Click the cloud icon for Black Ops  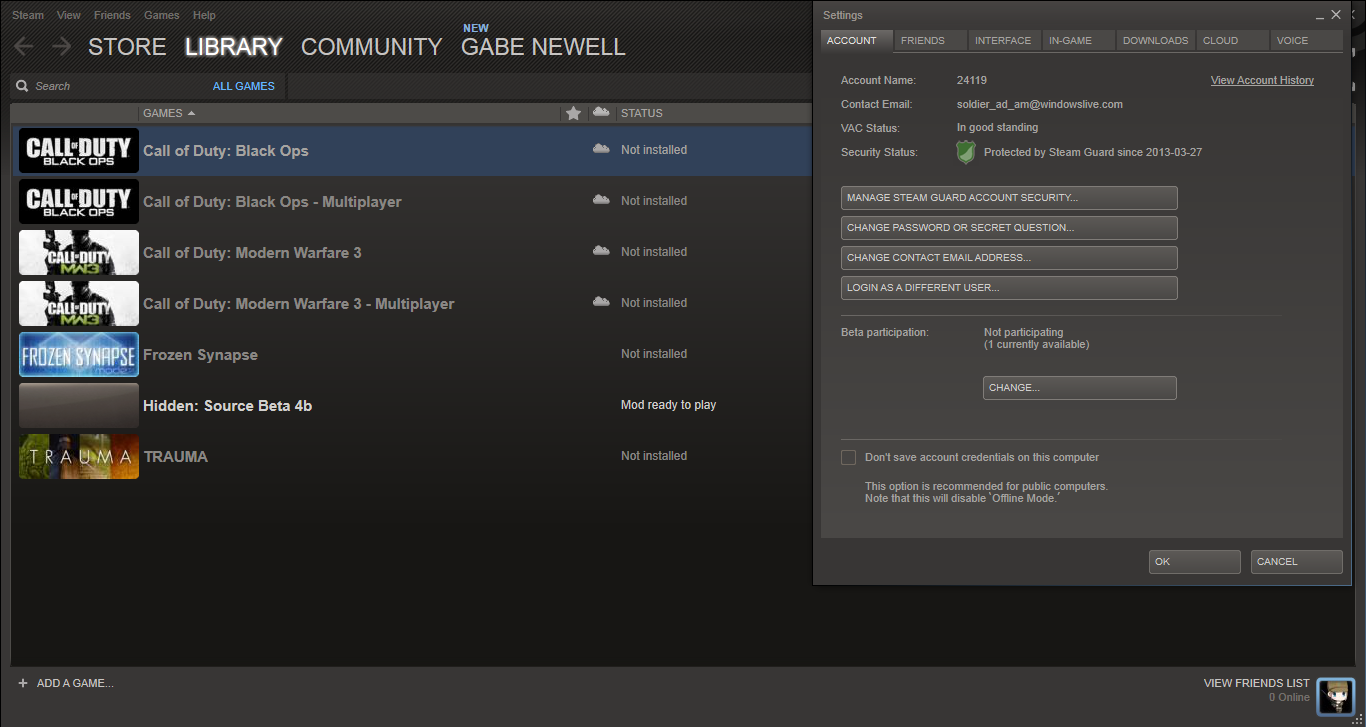coord(601,149)
